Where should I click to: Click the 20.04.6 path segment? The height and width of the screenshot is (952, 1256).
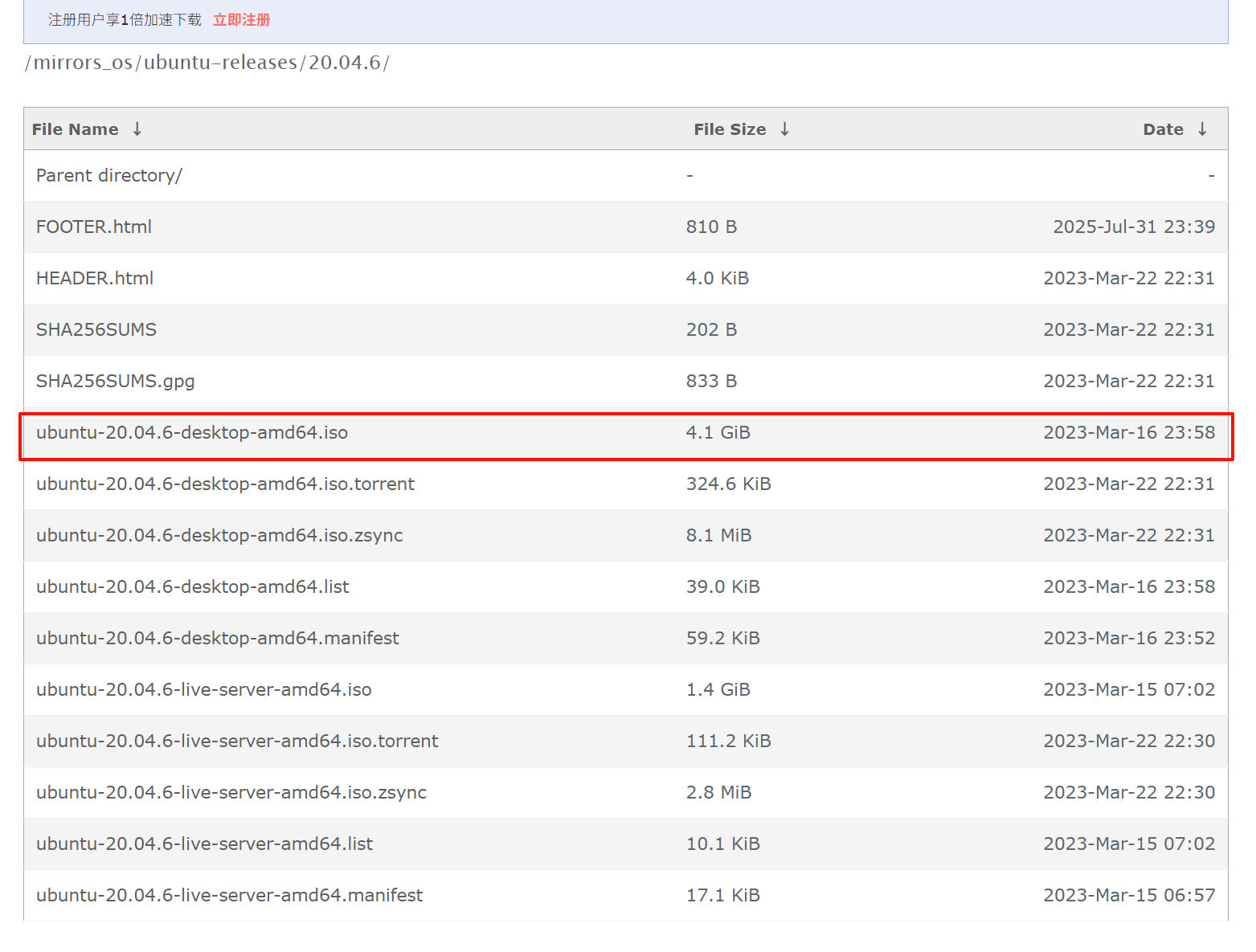pos(345,63)
